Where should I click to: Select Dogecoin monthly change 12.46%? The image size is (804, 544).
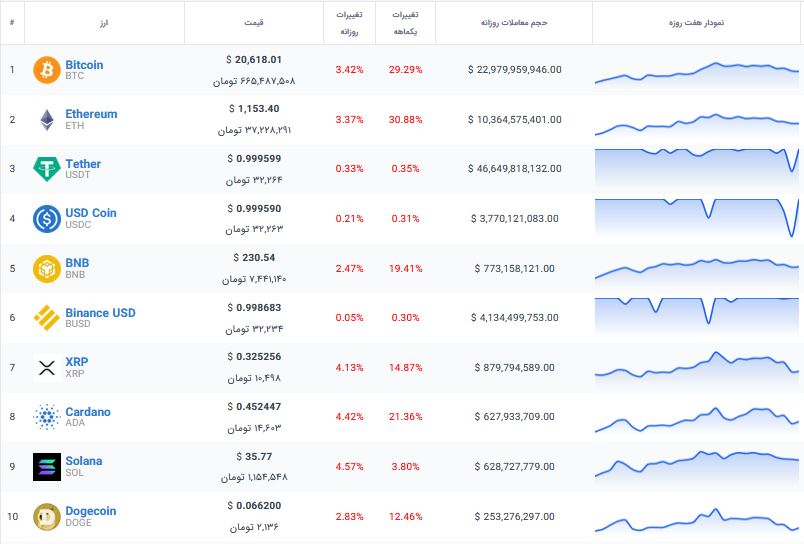click(405, 517)
